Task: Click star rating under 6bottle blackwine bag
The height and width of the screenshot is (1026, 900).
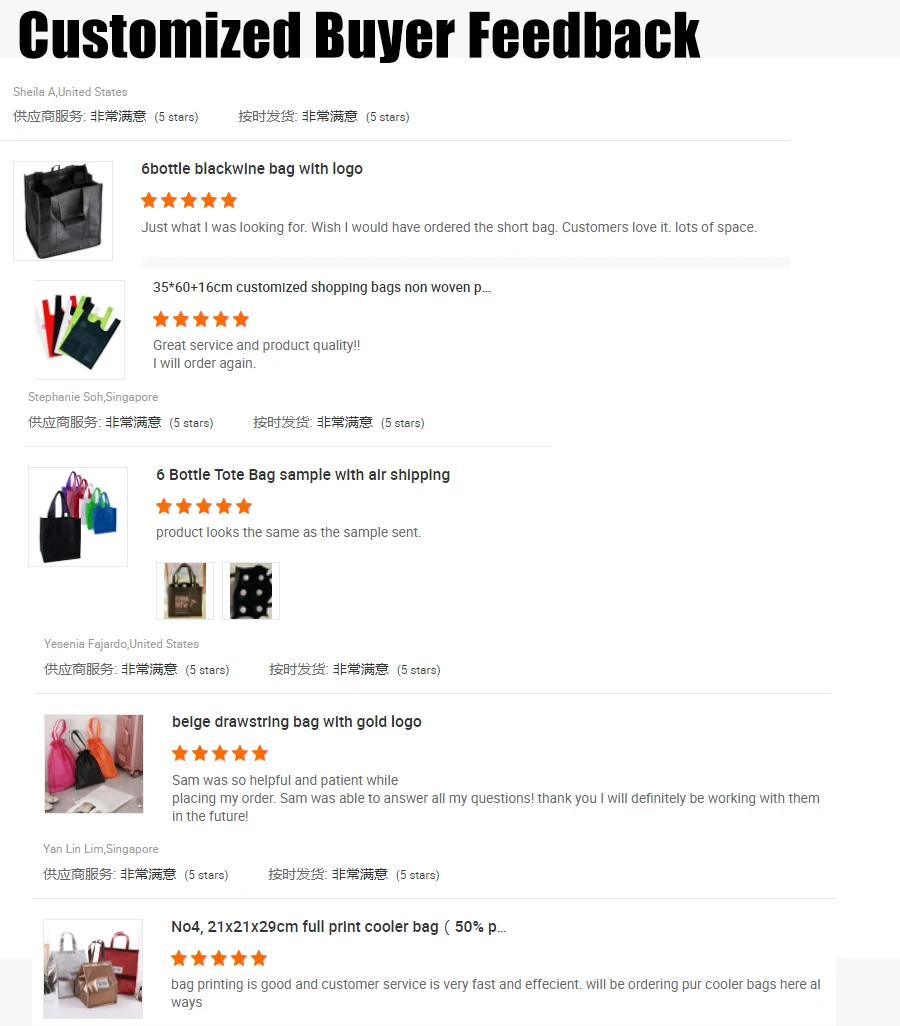Action: pyautogui.click(x=189, y=200)
